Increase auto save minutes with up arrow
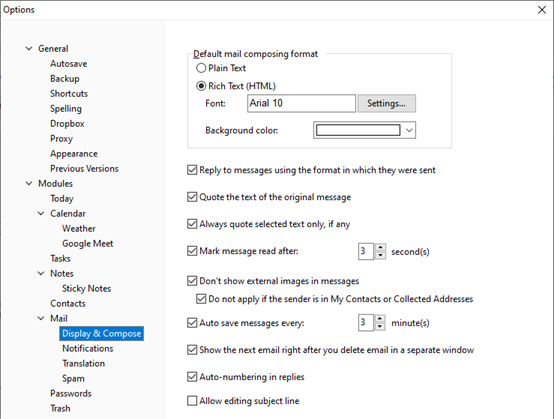 [380, 318]
